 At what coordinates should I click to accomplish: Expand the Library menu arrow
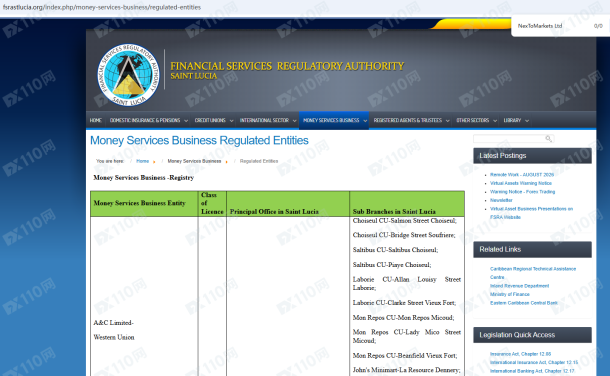click(x=527, y=121)
